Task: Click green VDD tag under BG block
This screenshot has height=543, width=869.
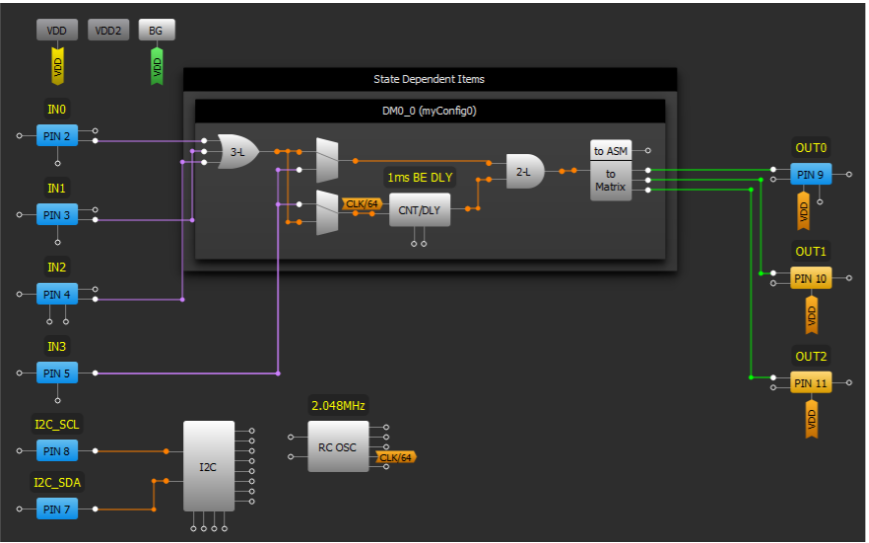Action: (157, 66)
